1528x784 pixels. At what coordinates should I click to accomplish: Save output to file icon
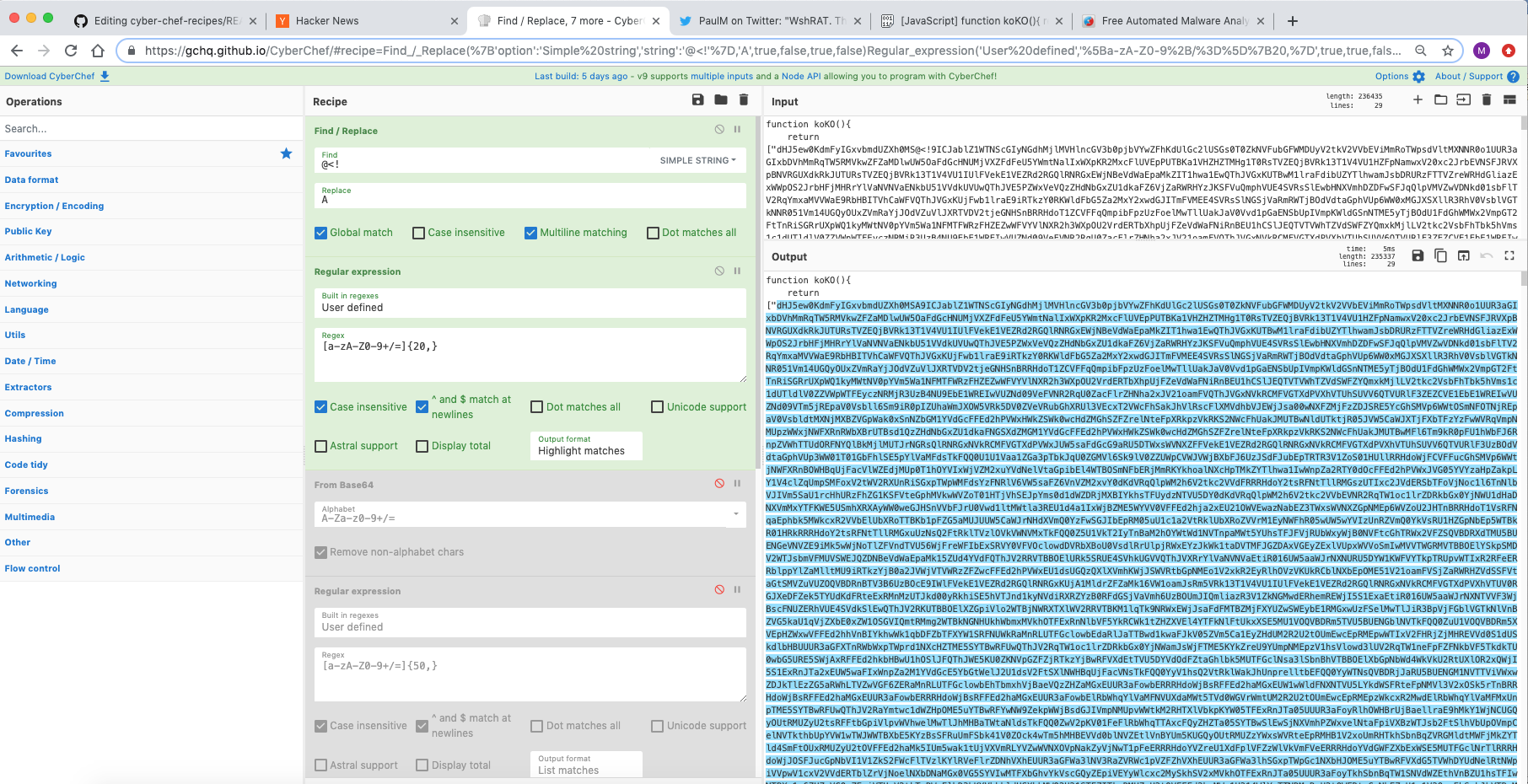click(1418, 255)
